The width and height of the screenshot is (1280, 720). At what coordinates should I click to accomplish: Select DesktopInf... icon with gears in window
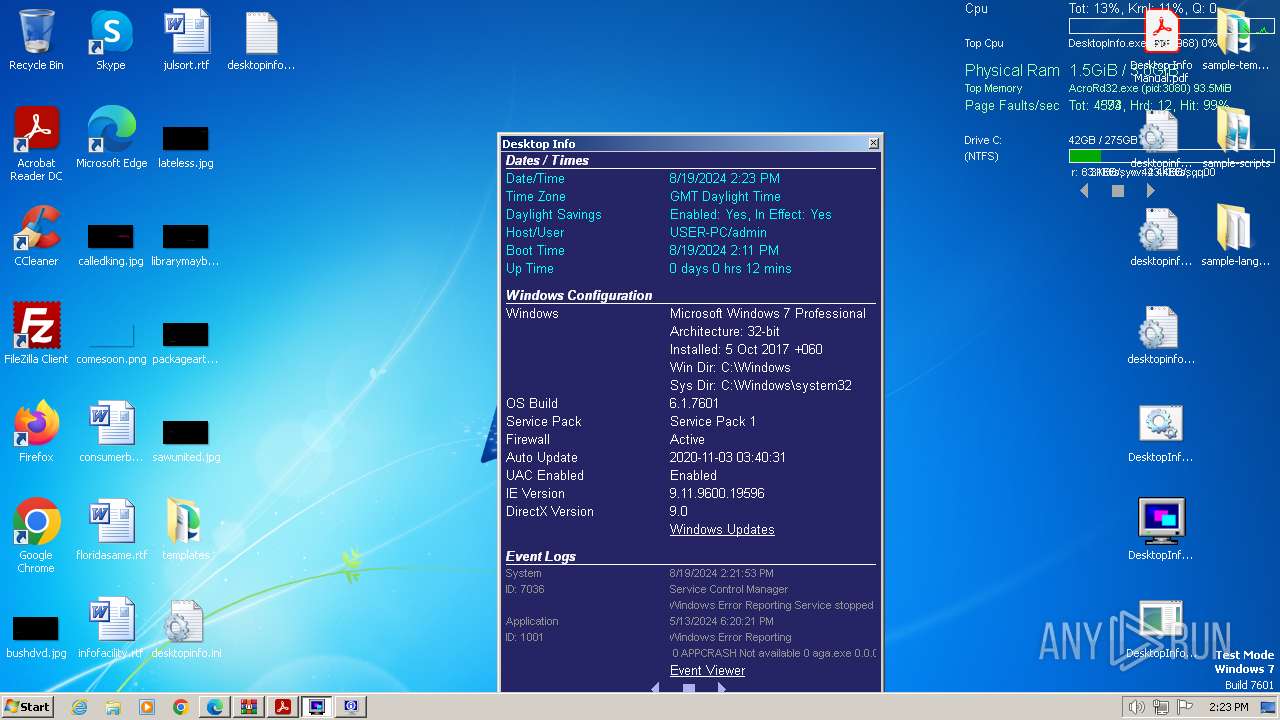point(1161,431)
